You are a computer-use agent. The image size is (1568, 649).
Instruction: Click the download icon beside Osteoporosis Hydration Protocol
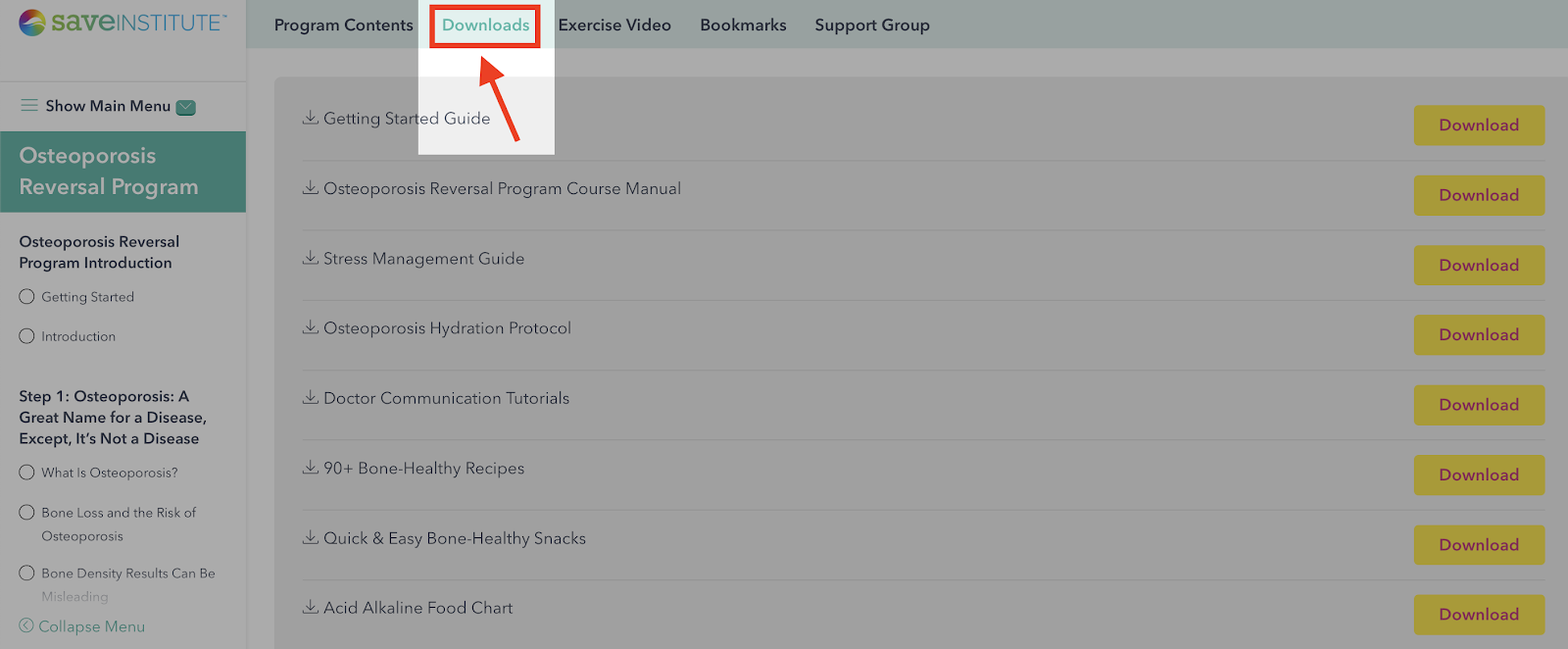point(310,326)
